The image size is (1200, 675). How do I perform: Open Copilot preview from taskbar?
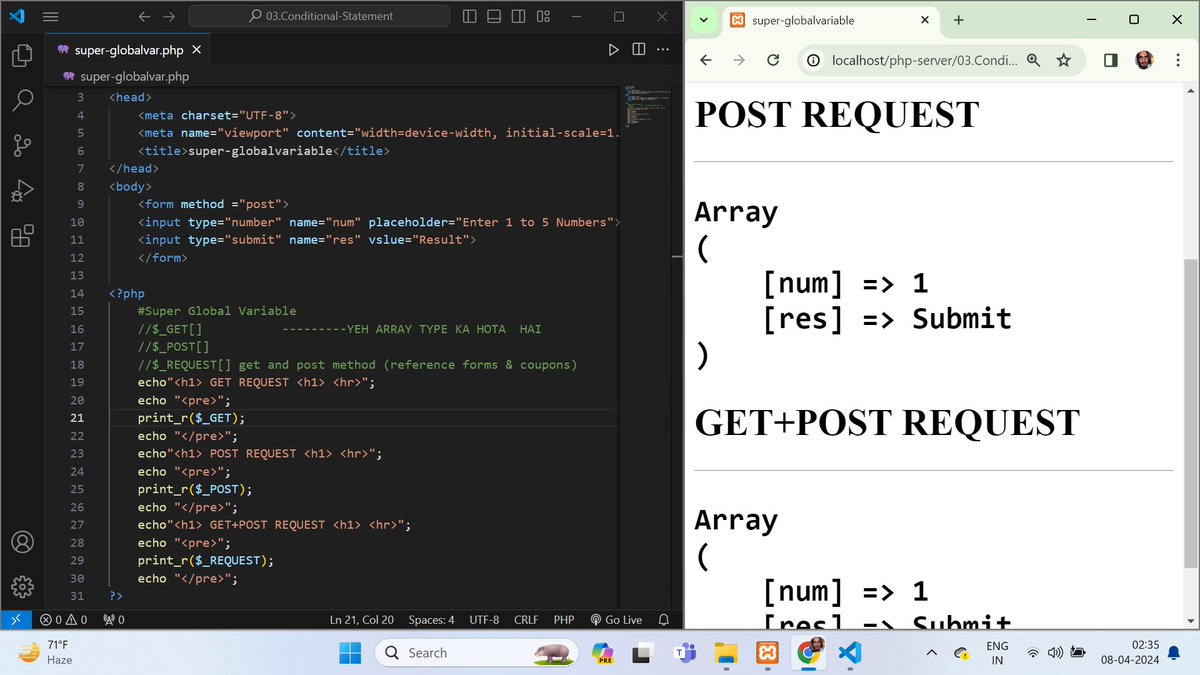pyautogui.click(x=604, y=653)
